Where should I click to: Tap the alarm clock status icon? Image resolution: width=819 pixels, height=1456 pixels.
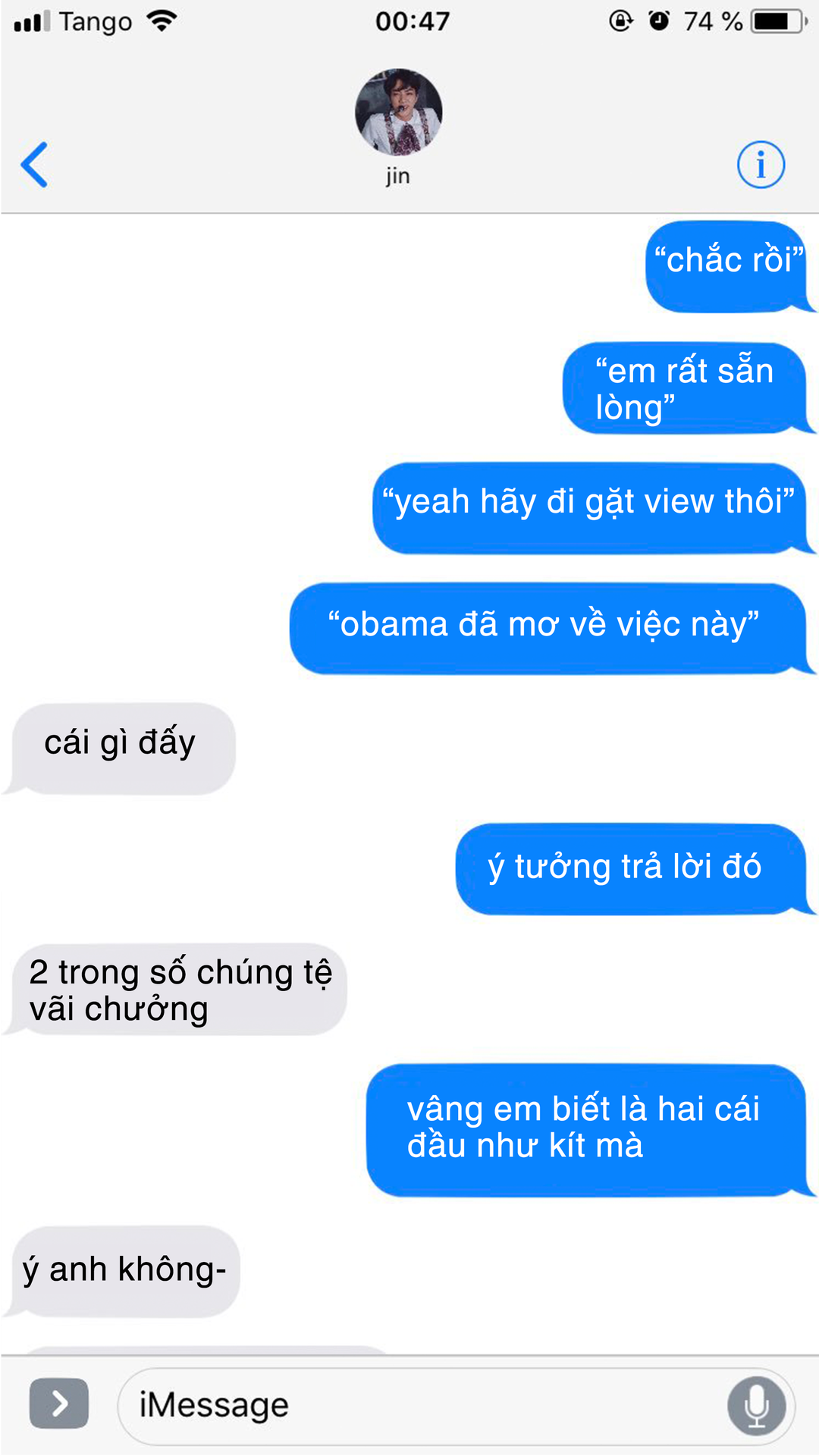(659, 20)
